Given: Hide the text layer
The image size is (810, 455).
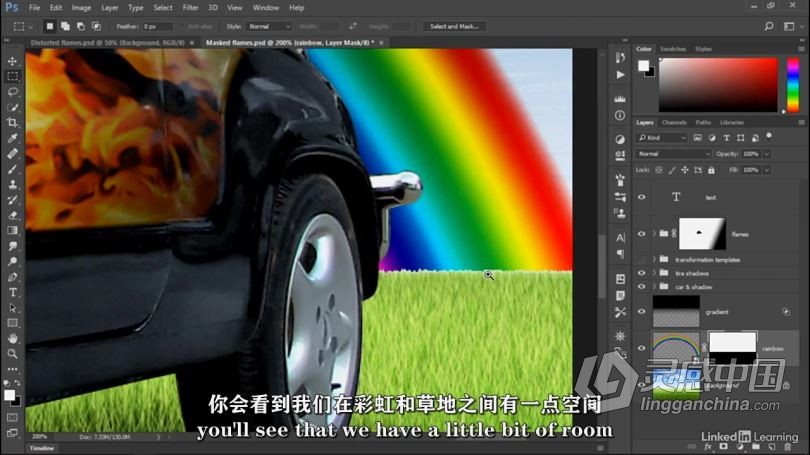Looking at the screenshot, I should [642, 197].
